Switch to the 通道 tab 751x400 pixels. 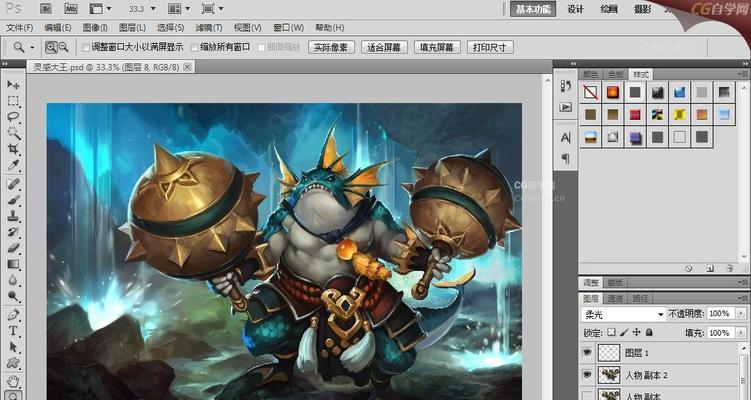[615, 298]
